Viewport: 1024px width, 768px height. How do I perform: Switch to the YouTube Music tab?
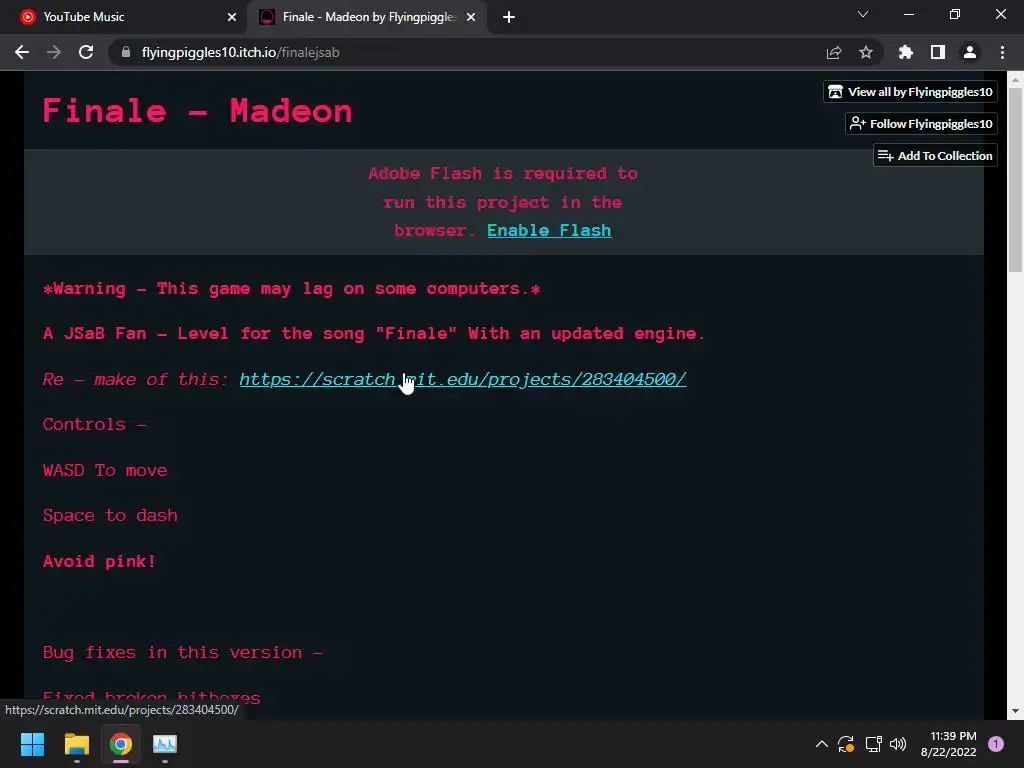[x=124, y=17]
